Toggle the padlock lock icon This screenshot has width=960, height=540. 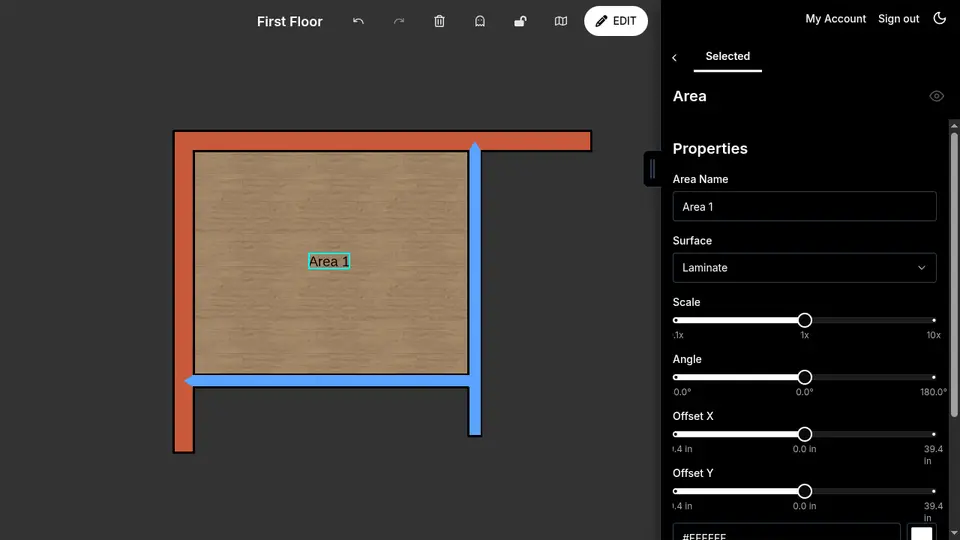coord(520,21)
